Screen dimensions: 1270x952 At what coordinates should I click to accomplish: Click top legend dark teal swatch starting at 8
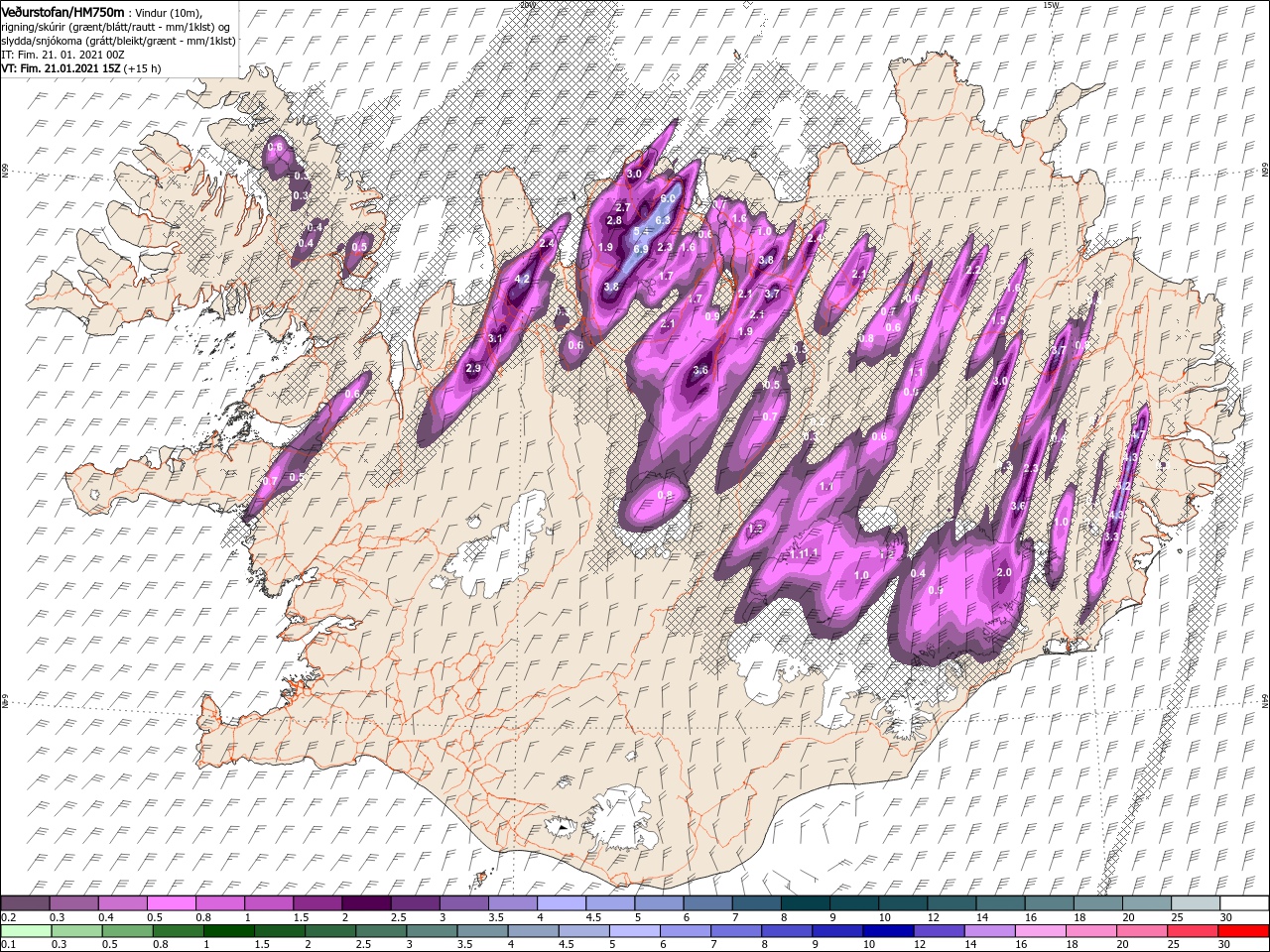pyautogui.click(x=805, y=903)
